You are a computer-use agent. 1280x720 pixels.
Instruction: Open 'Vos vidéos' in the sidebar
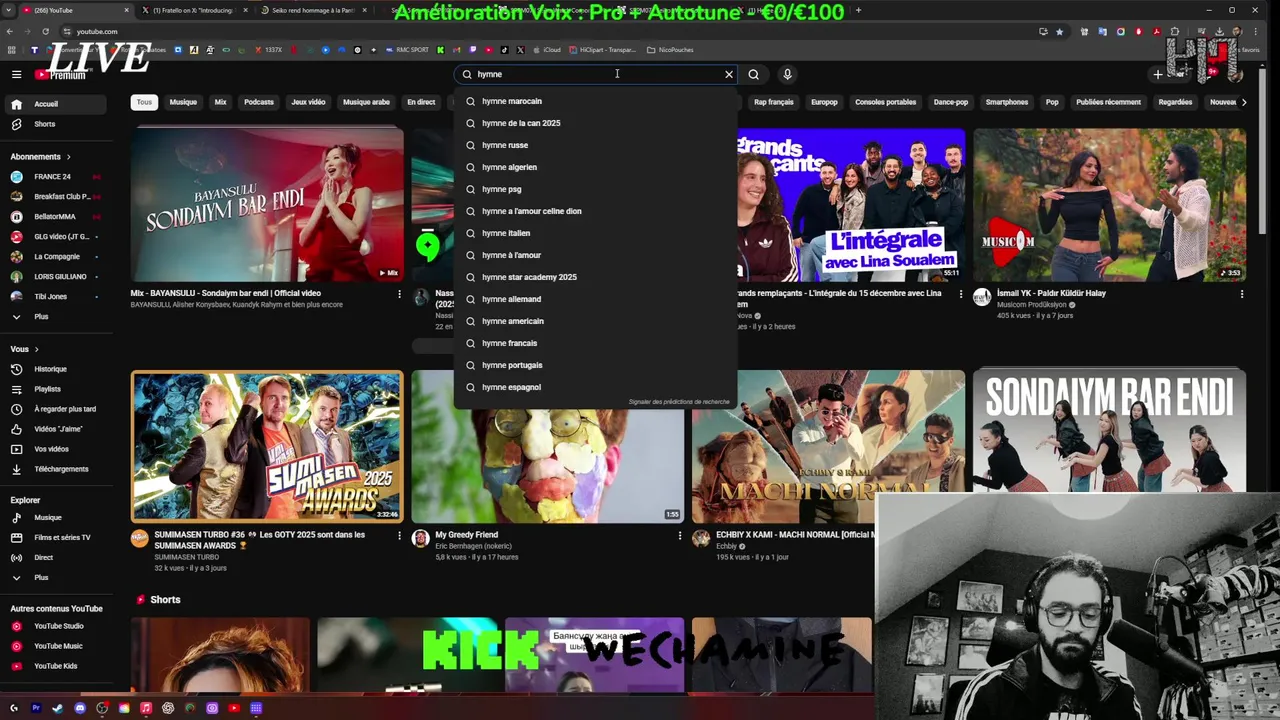point(57,449)
